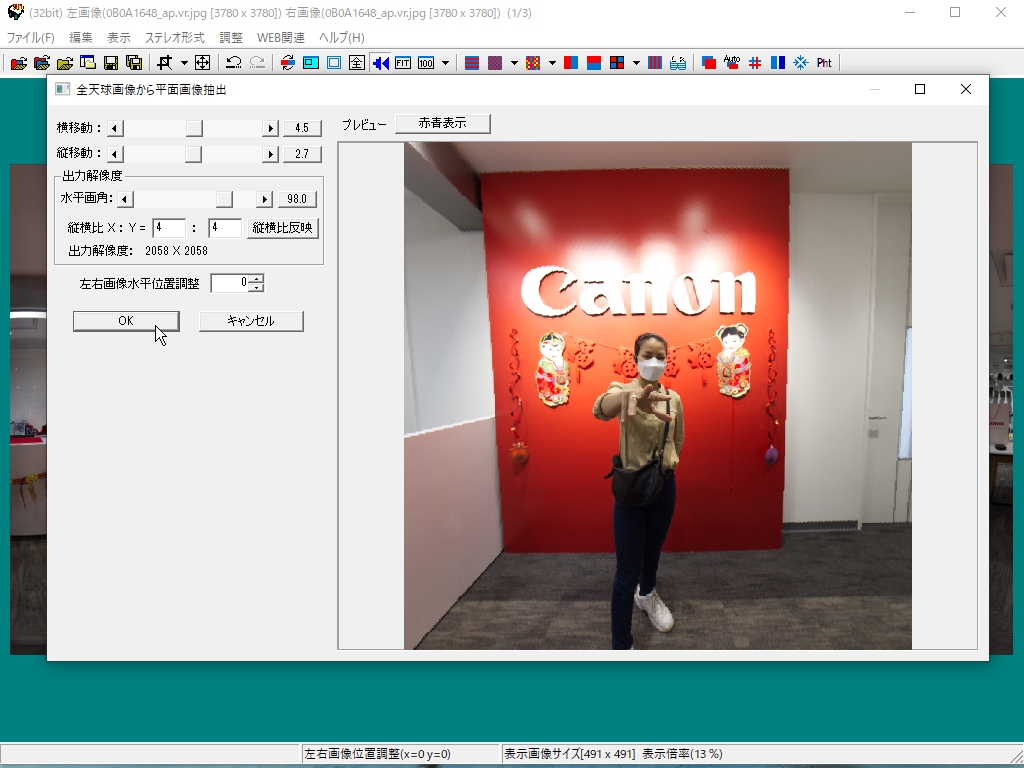Open the 編集 menu
This screenshot has height=768, width=1024.
[81, 38]
